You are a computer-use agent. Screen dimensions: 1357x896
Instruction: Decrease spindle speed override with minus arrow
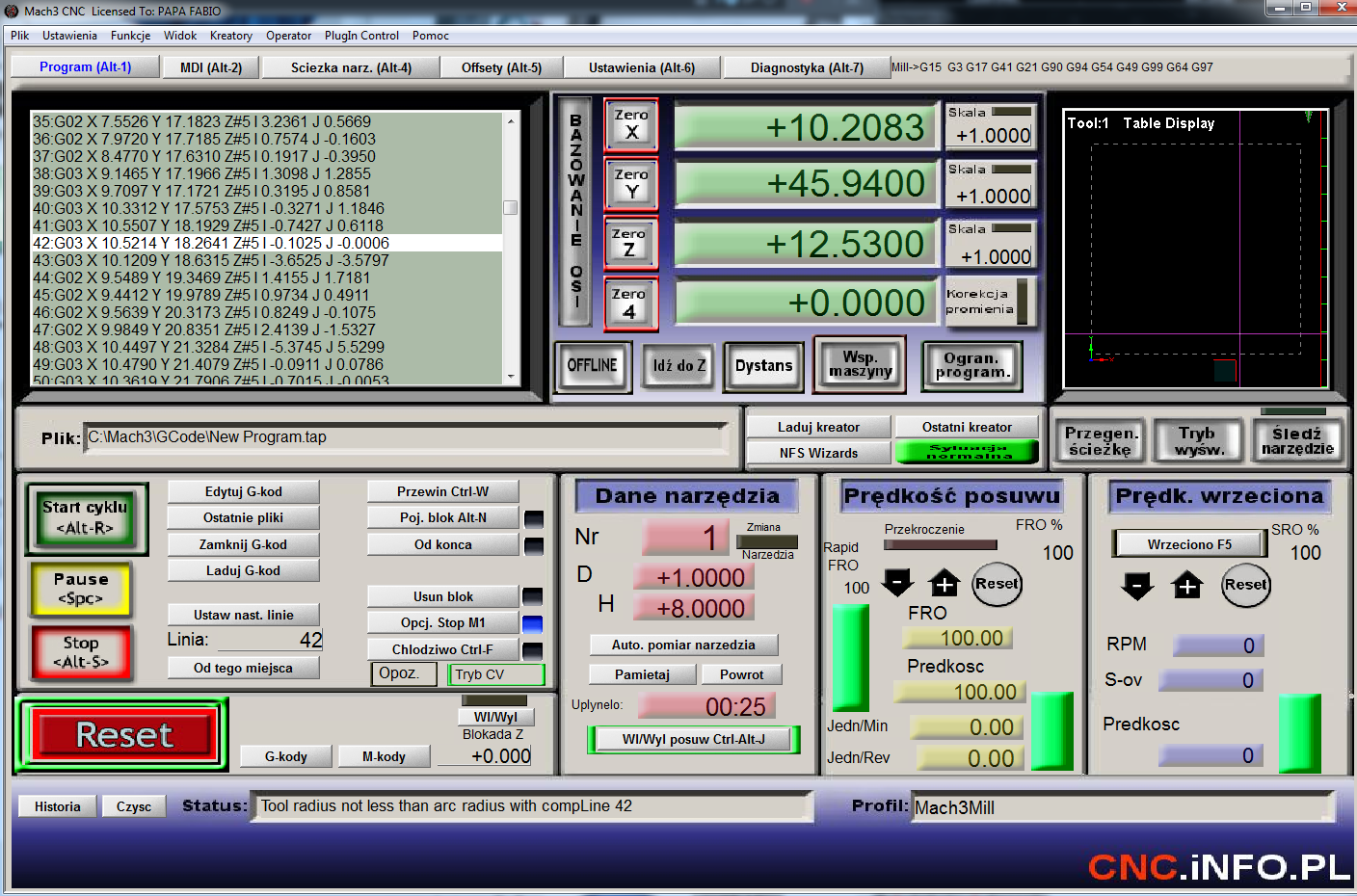coord(1137,585)
